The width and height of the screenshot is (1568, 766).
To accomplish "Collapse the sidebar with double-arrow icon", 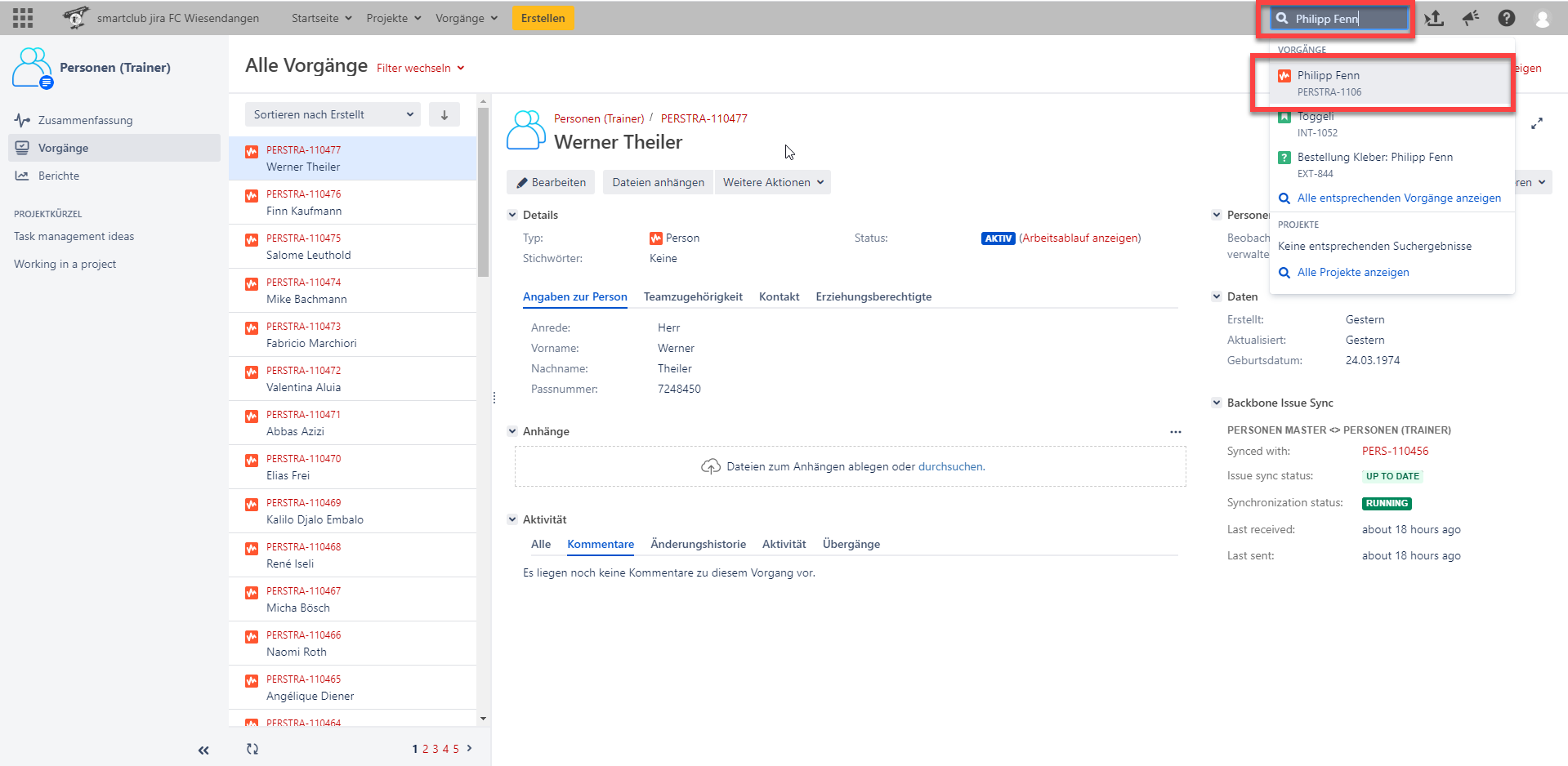I will tap(203, 750).
